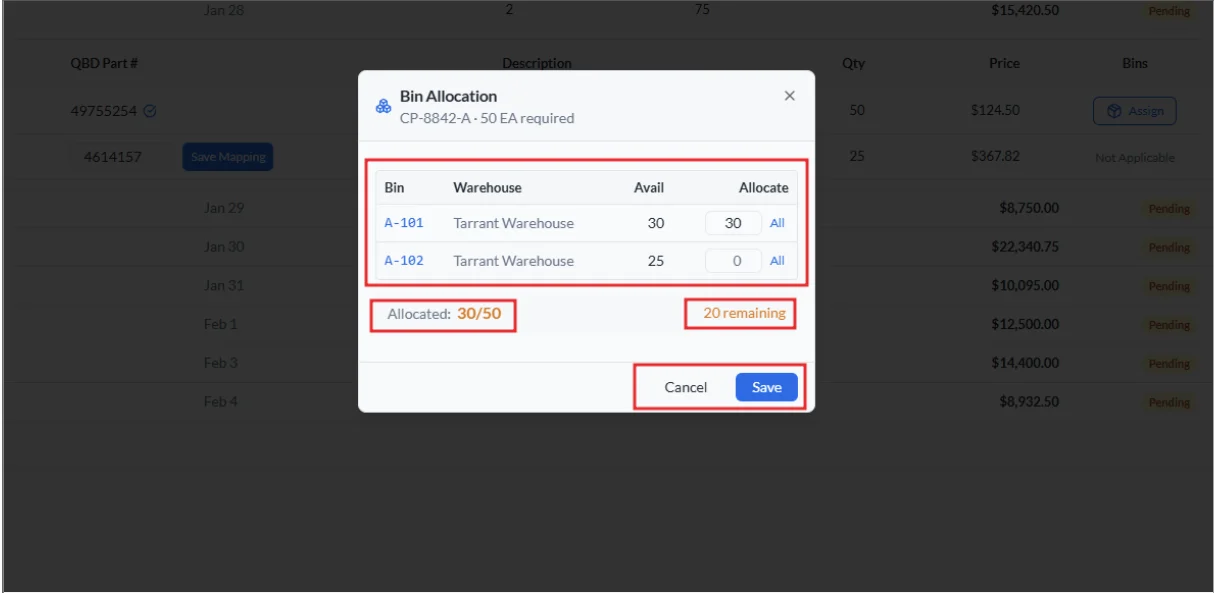Image resolution: width=1214 pixels, height=593 pixels.
Task: Click the Allocated 30/50 summary
Action: tap(444, 314)
